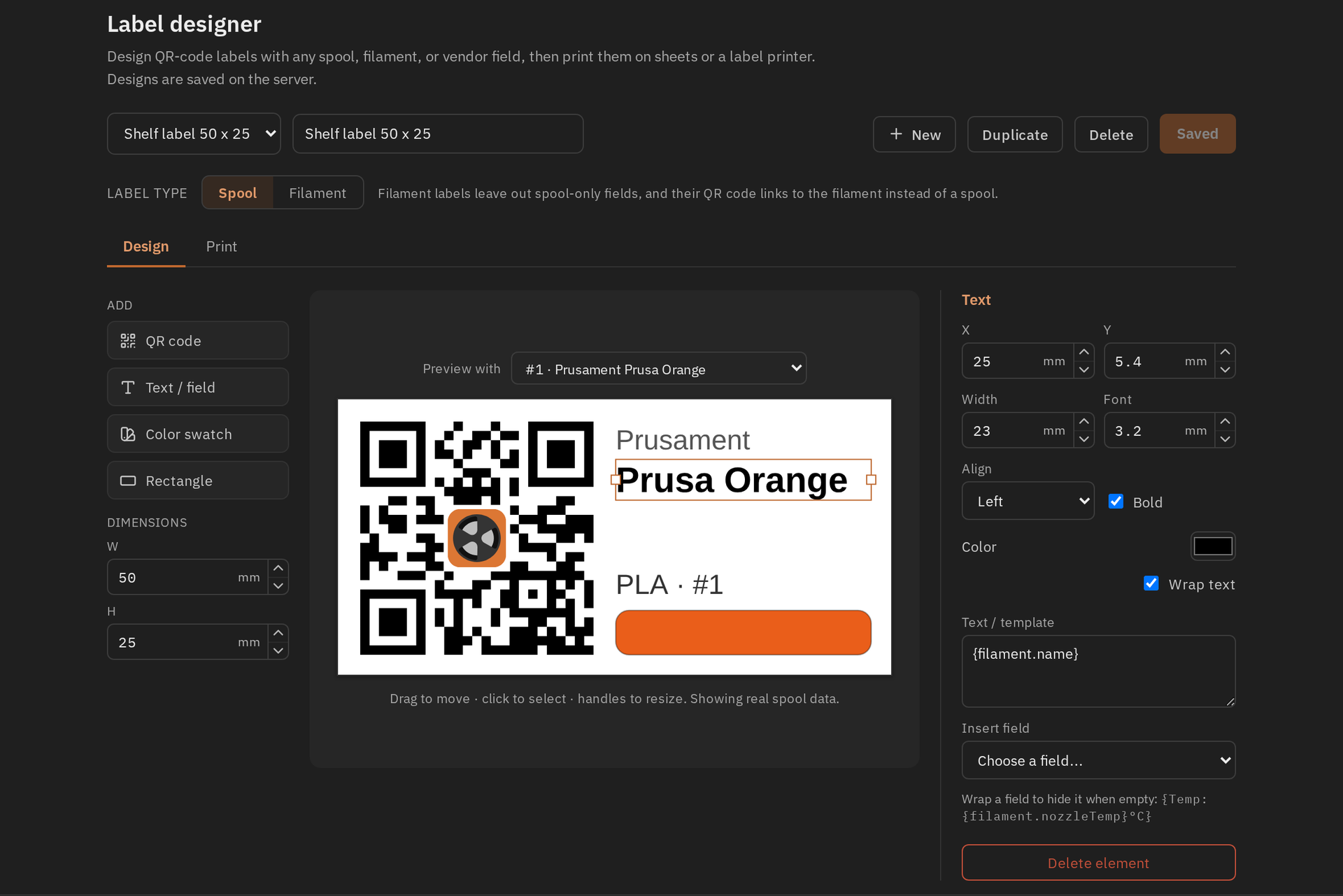Switch to the Print tab
The width and height of the screenshot is (1343, 896).
222,246
